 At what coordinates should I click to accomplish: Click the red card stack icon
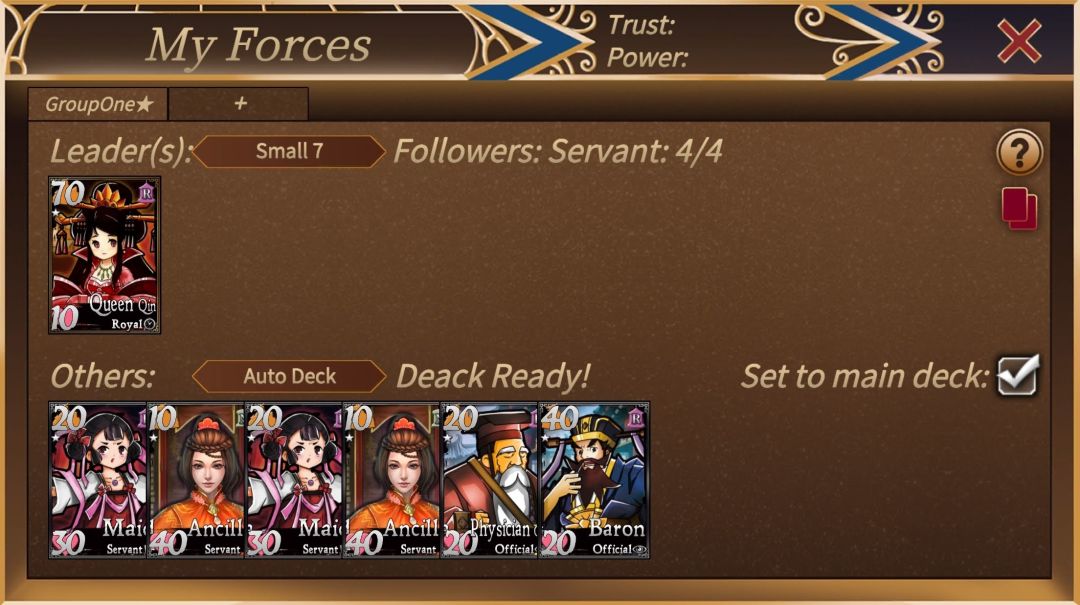(1019, 208)
